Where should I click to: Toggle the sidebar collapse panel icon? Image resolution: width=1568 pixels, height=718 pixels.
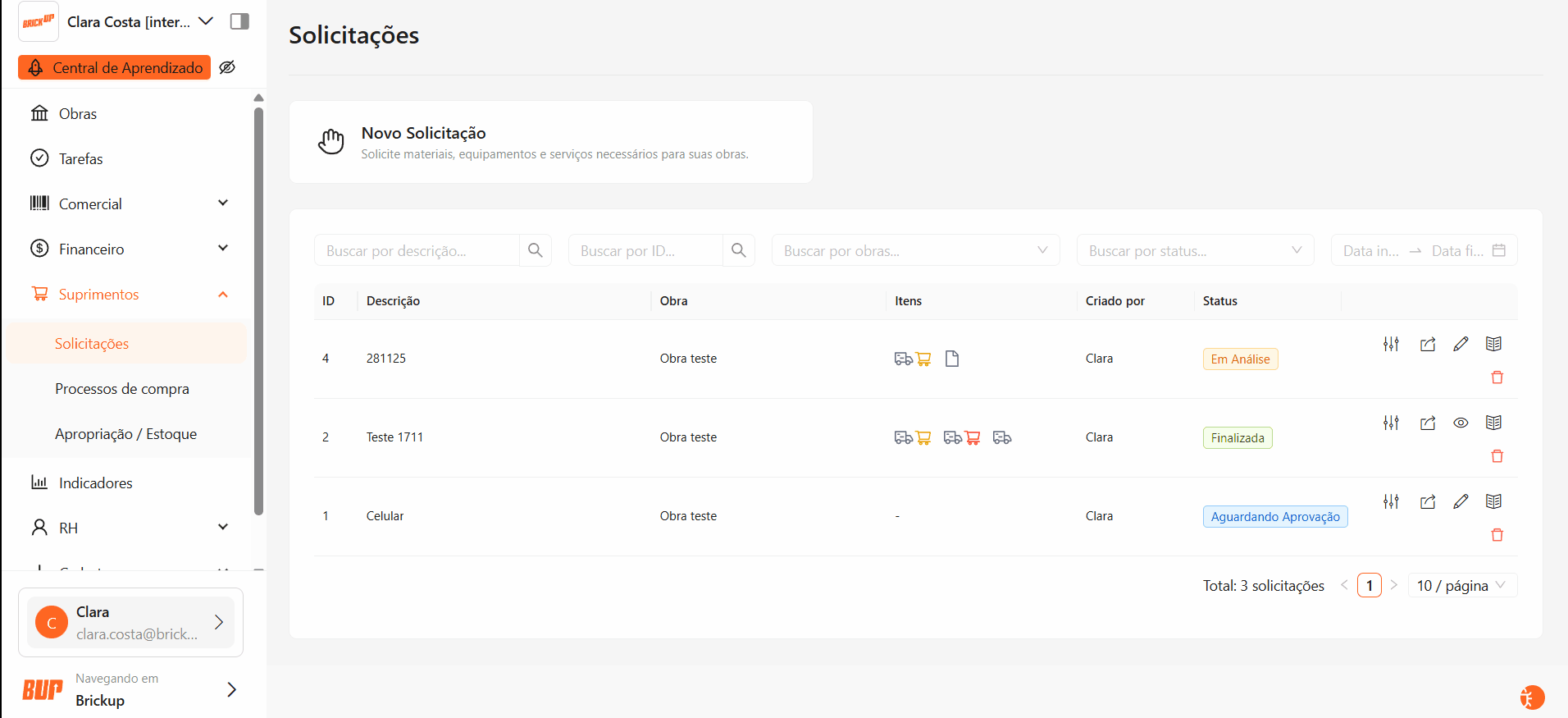239,21
